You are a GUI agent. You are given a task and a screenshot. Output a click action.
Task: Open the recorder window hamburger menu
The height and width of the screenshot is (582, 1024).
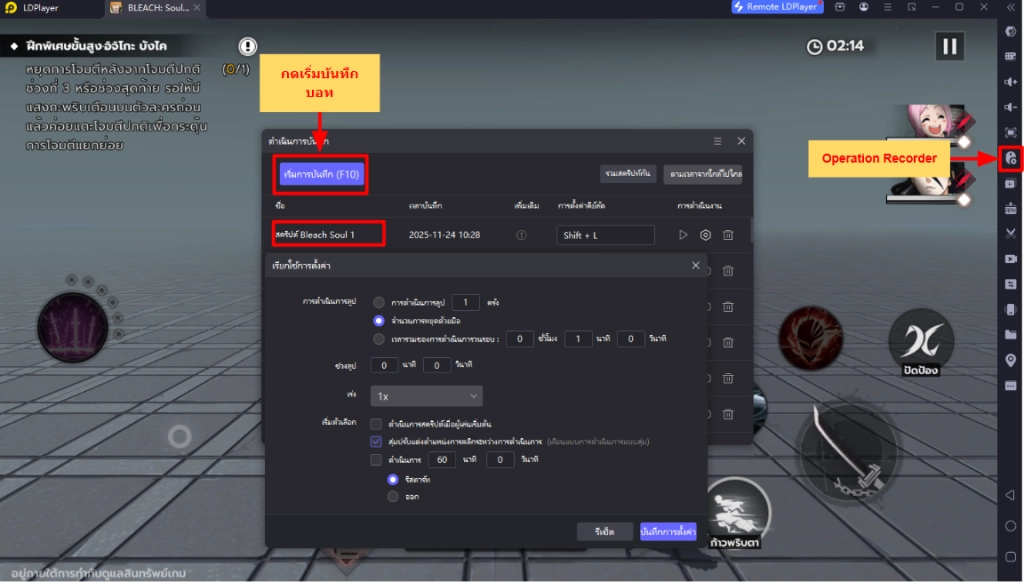(x=717, y=141)
